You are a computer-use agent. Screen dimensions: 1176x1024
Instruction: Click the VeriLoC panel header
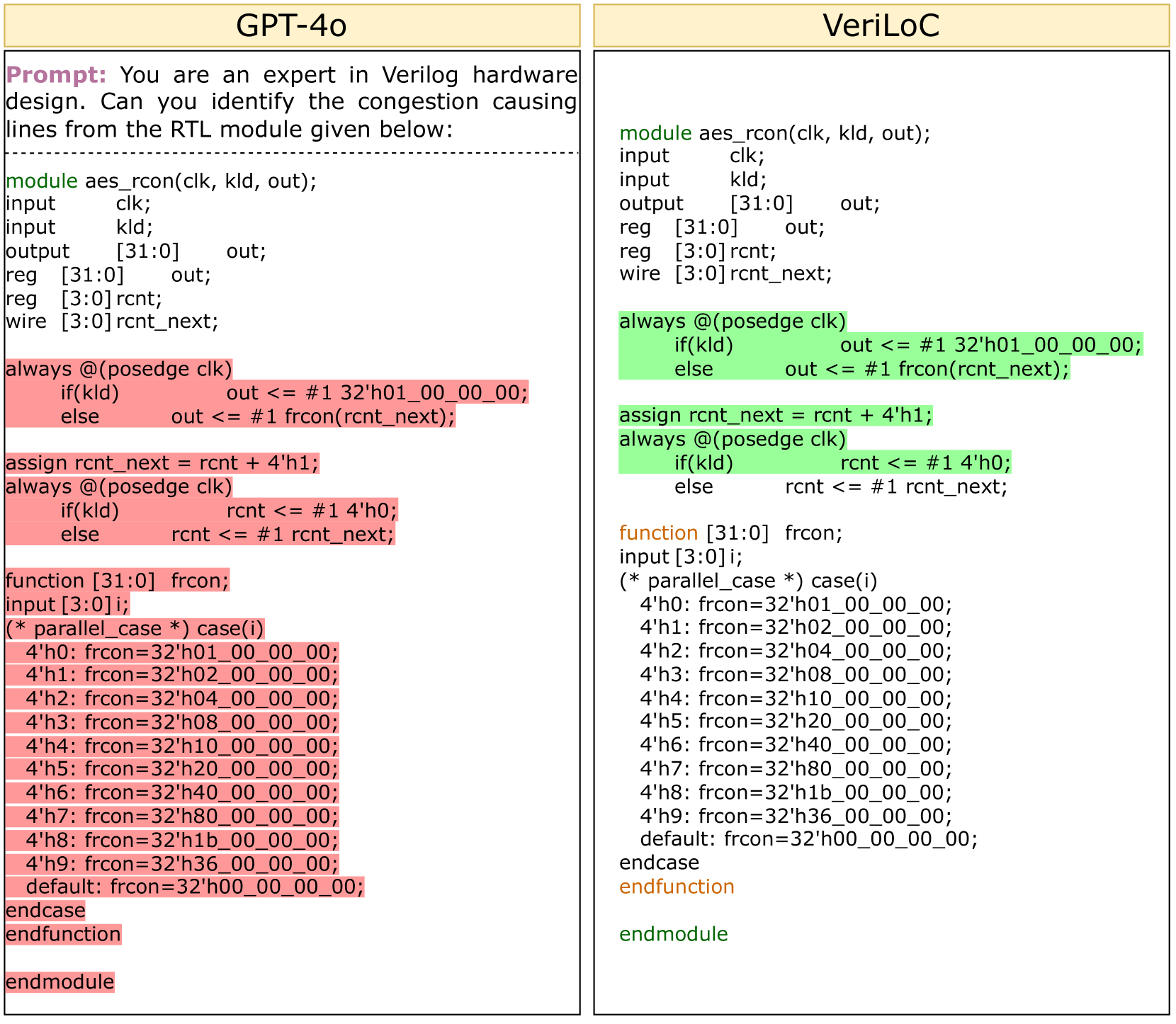881,25
